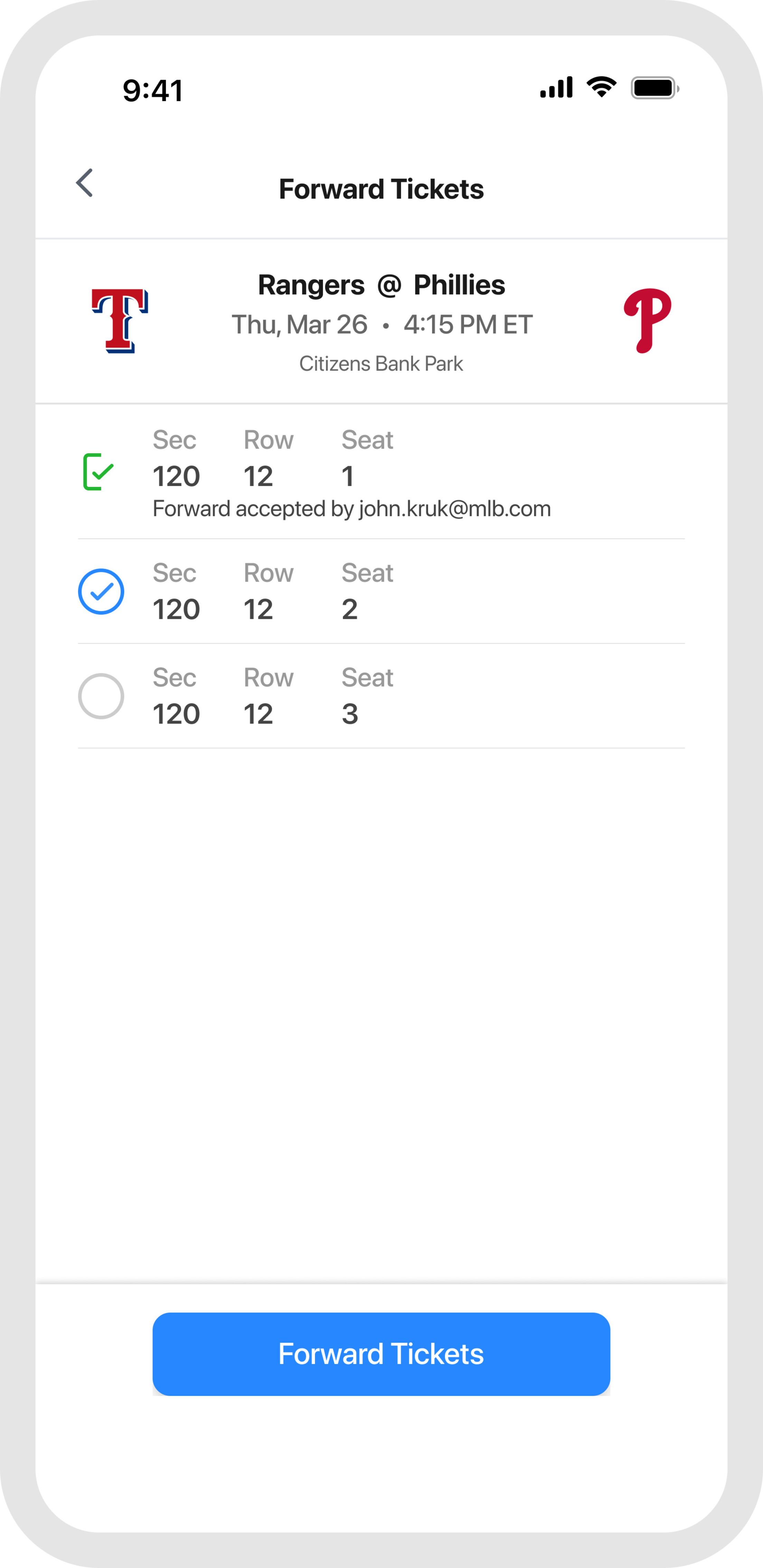Screen dimensions: 763x1568
Task: Tap the 4:15 PM ET game time
Action: [468, 324]
